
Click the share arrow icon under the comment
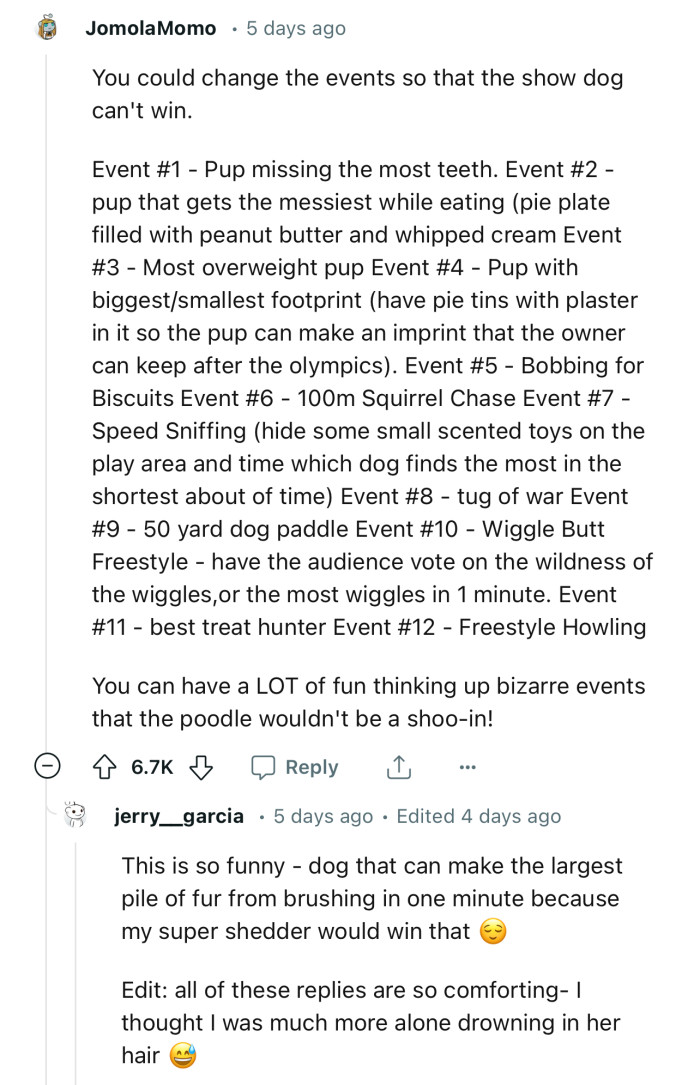pyautogui.click(x=398, y=767)
